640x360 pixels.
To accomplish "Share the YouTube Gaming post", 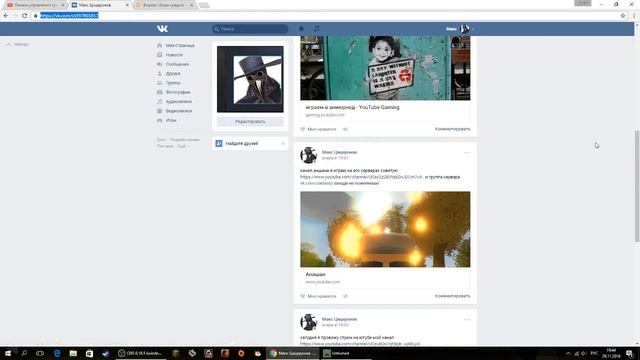I will [x=345, y=129].
